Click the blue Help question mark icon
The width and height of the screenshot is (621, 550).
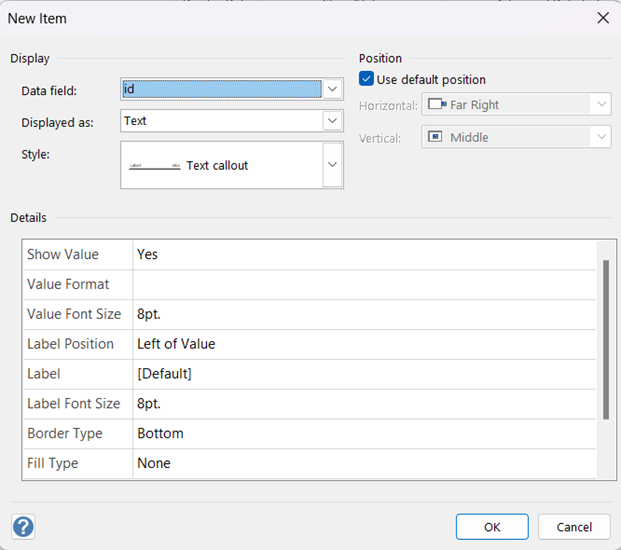coord(23,527)
